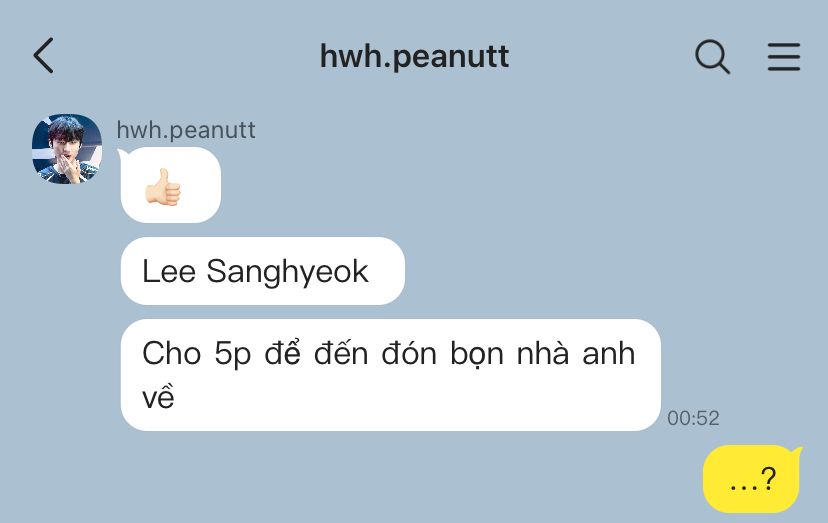The image size is (828, 523).
Task: Tap the thumbs-up emoji
Action: coord(163,186)
